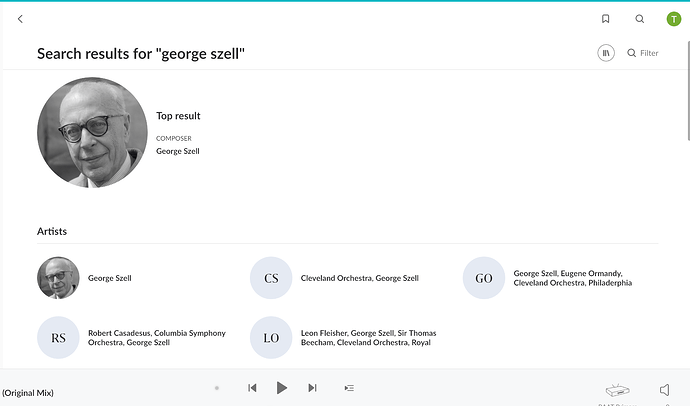This screenshot has height=406, width=690.
Task: Open Leon Fleisher, George Szell artist entry
Action: click(x=368, y=338)
